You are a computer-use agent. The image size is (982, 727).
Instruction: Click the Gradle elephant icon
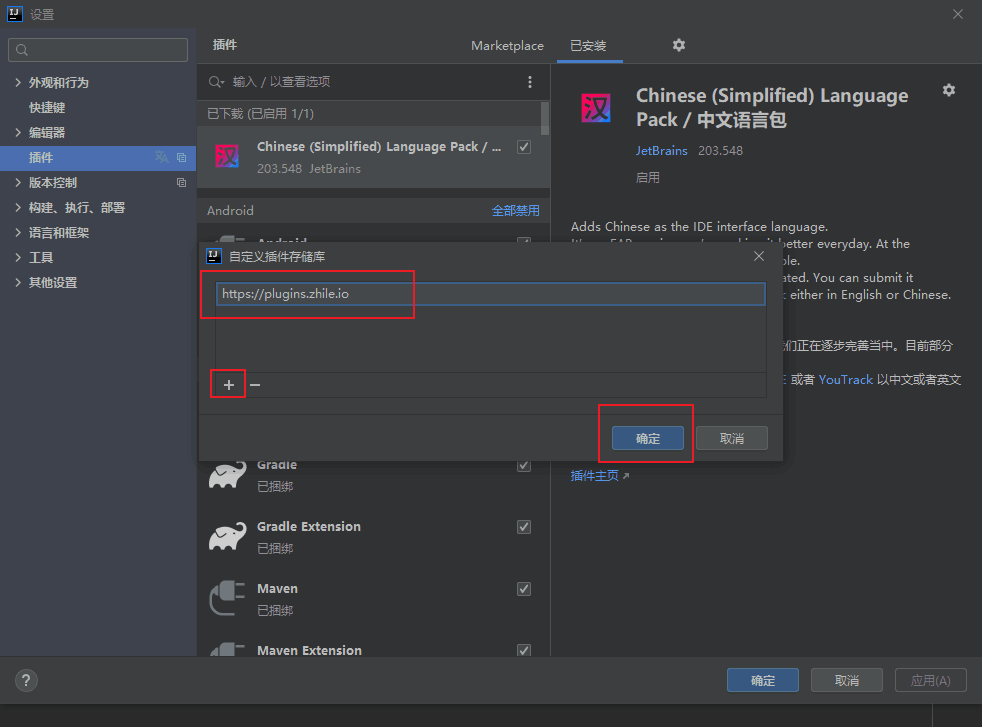[x=227, y=475]
